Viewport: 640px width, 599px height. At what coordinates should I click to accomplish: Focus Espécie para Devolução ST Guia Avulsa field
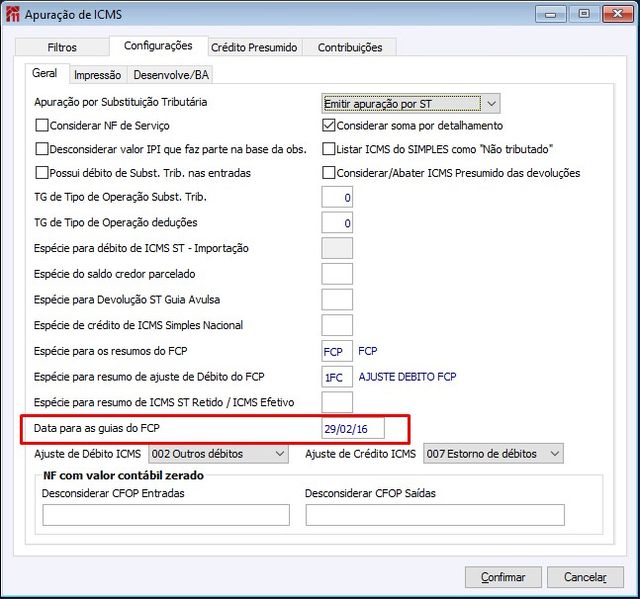tap(337, 300)
